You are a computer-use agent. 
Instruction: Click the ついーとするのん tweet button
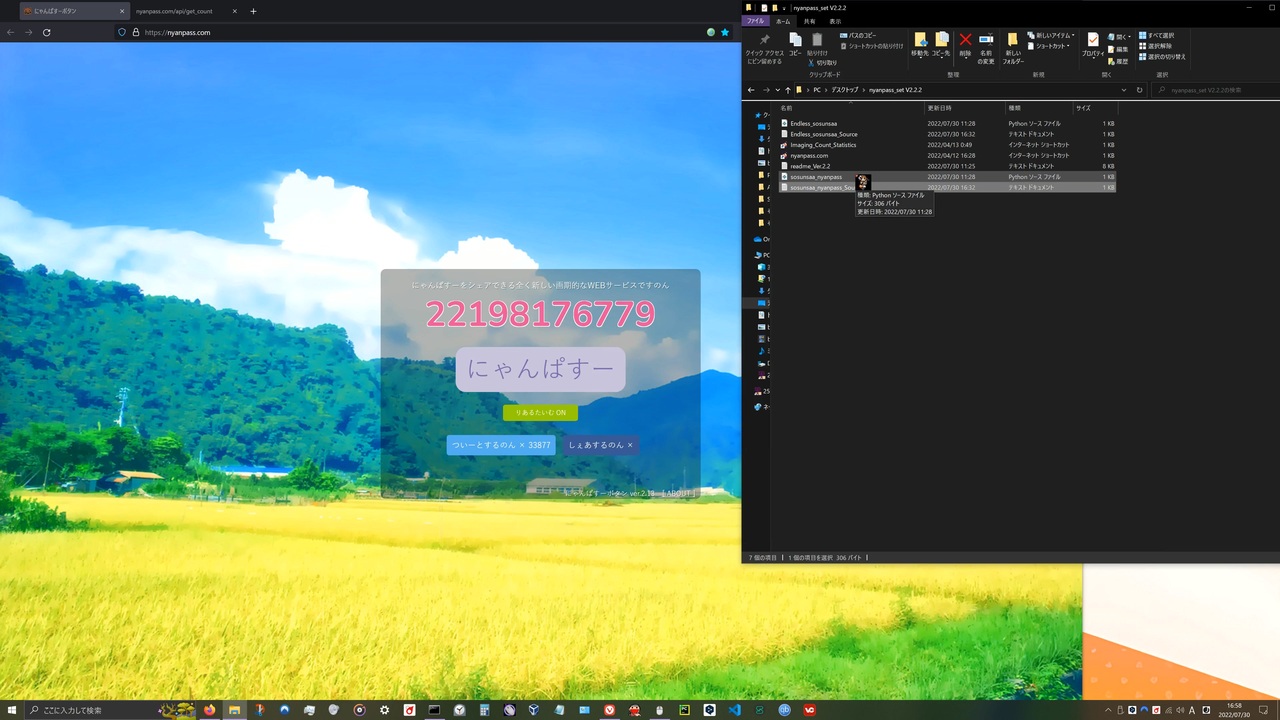pos(500,445)
